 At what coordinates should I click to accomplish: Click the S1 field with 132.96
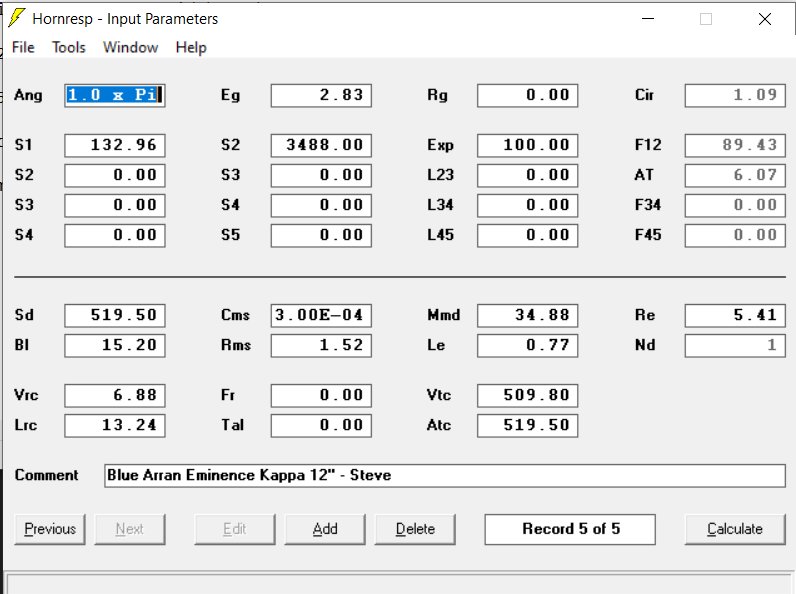tap(115, 145)
